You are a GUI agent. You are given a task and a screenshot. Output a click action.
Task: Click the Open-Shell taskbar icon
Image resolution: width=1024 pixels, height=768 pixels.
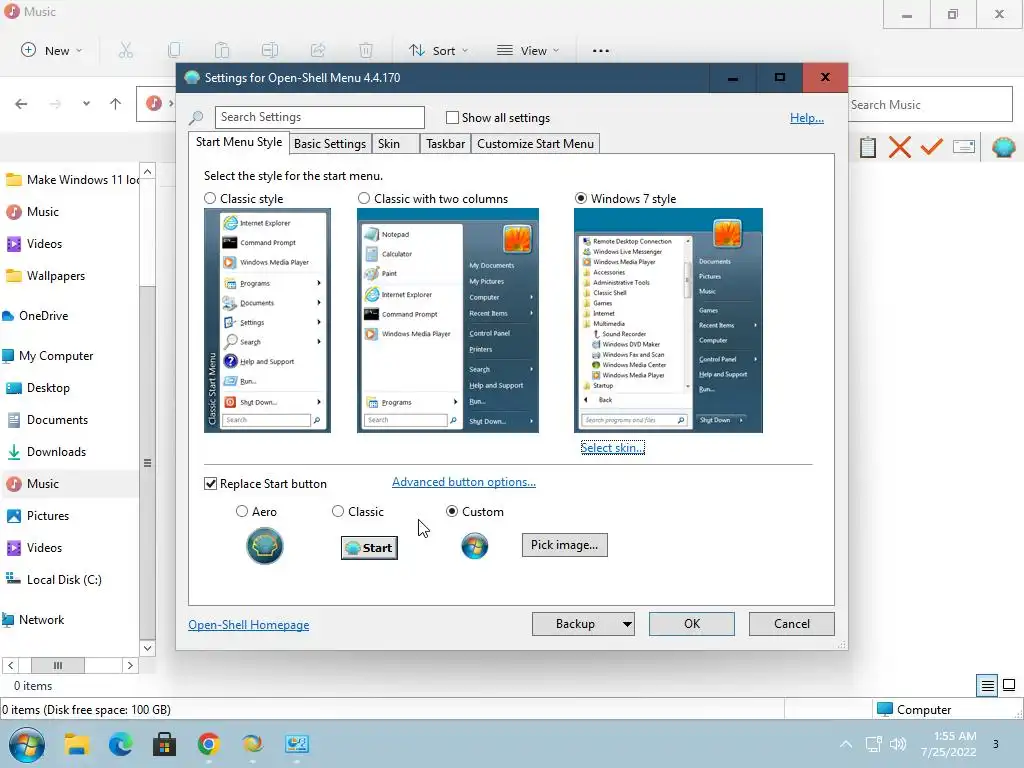pyautogui.click(x=252, y=744)
